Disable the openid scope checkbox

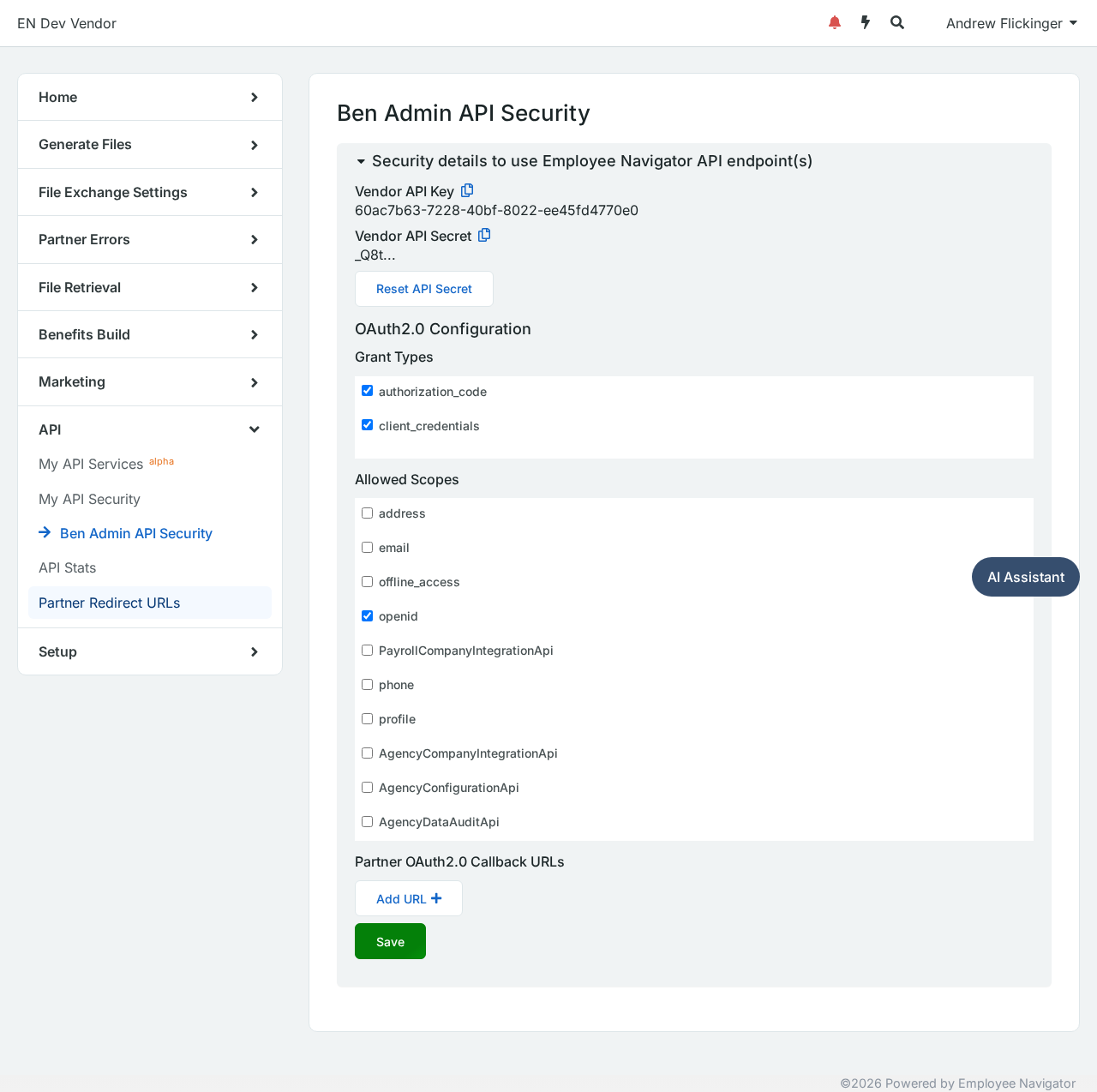[367, 615]
